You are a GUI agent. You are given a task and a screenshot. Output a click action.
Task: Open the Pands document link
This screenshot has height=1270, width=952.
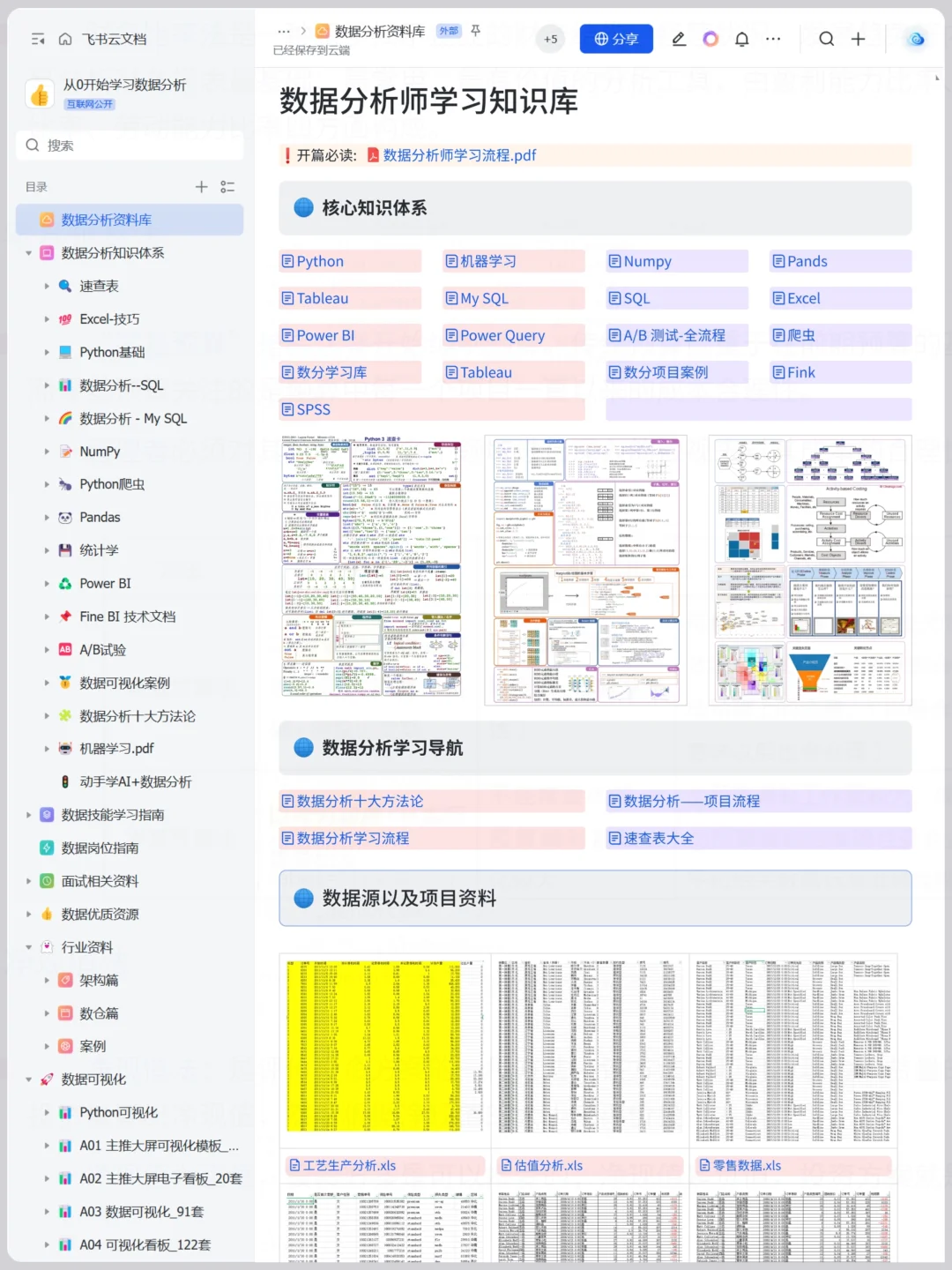807,261
